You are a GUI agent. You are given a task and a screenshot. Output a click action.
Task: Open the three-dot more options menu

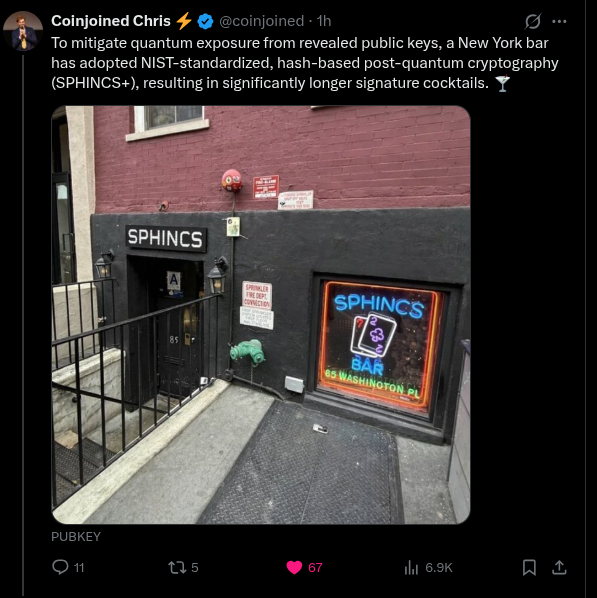click(559, 21)
